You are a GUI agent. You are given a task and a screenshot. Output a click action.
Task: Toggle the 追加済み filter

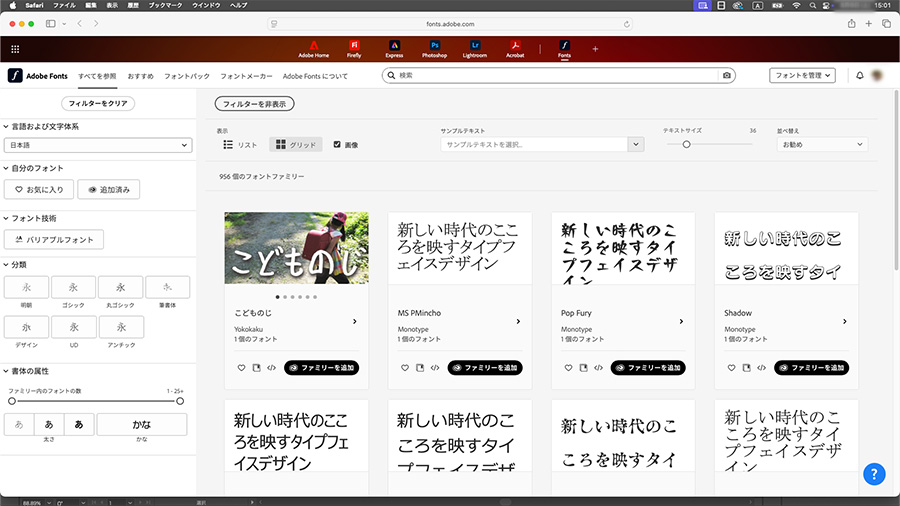(x=109, y=189)
